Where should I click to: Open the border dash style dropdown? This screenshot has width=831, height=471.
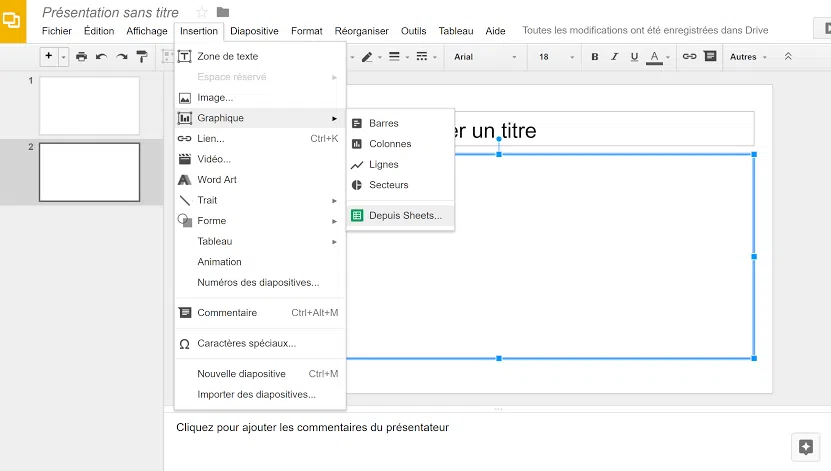[x=426, y=57]
